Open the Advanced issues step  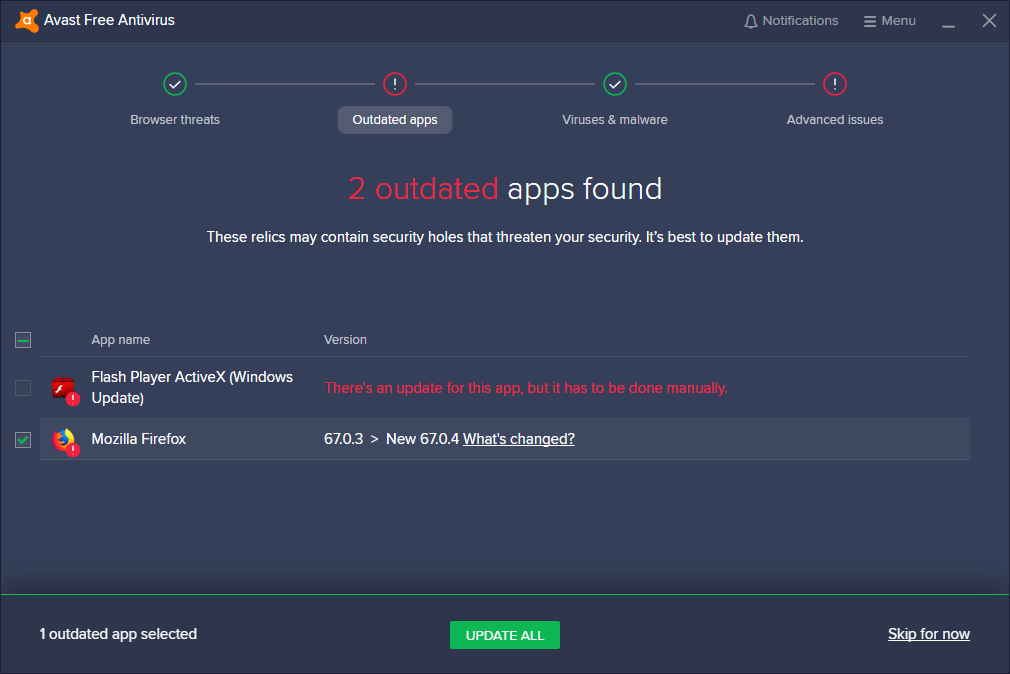click(835, 120)
